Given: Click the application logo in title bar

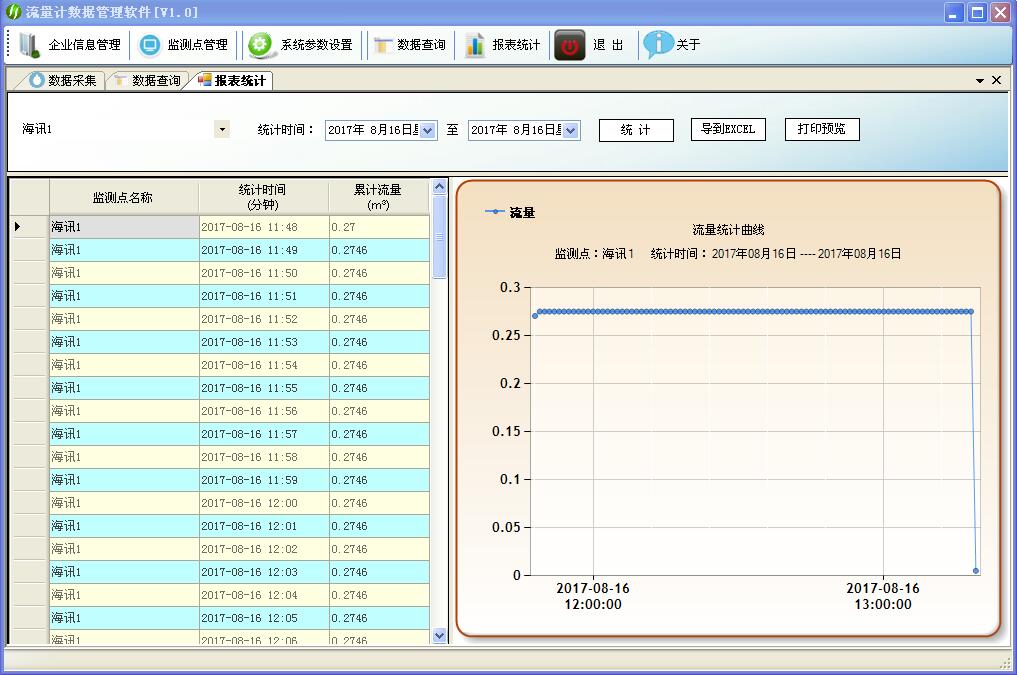Looking at the screenshot, I should (13, 12).
